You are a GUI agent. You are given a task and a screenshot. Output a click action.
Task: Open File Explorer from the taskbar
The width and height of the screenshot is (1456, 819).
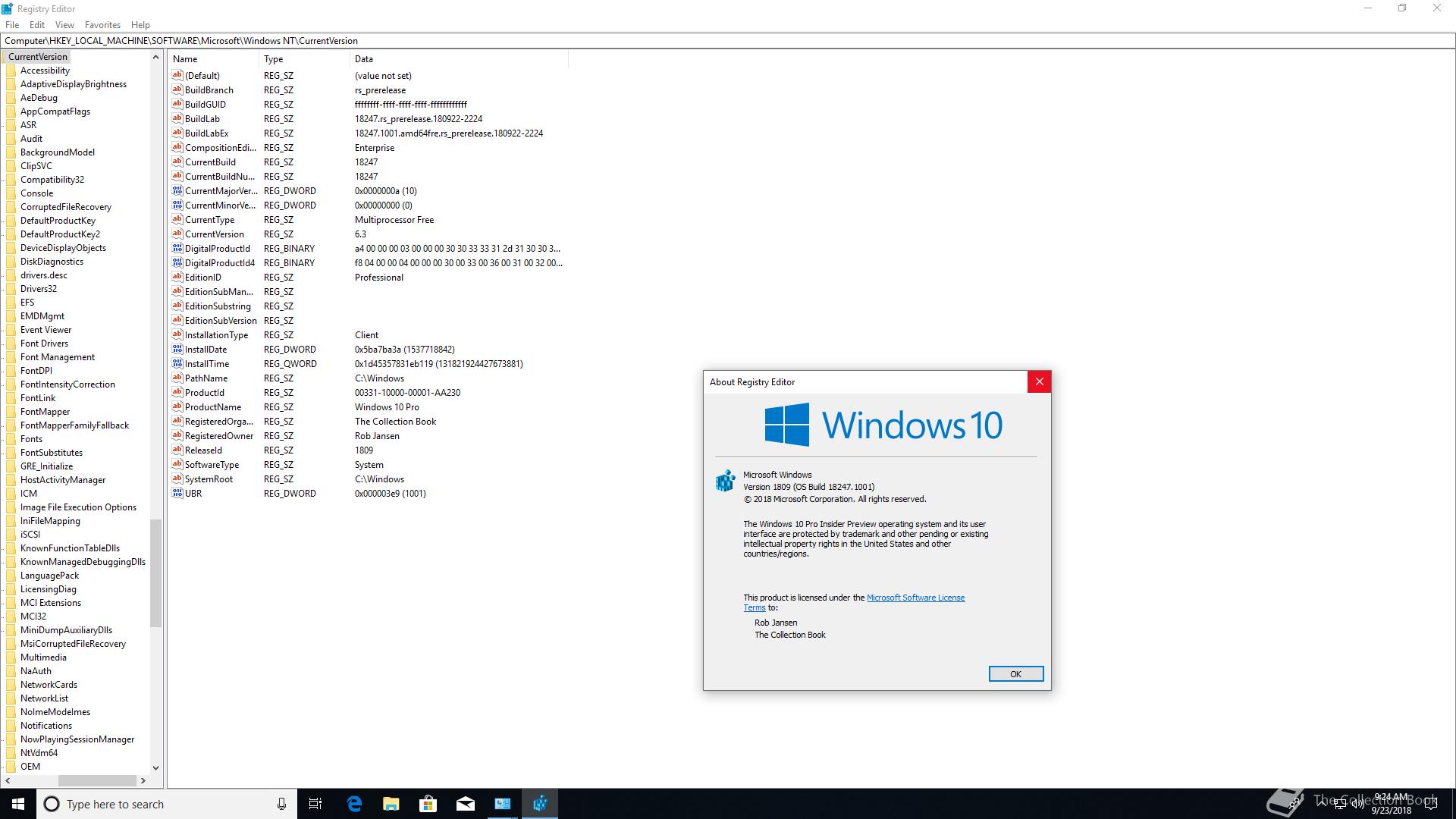(391, 804)
